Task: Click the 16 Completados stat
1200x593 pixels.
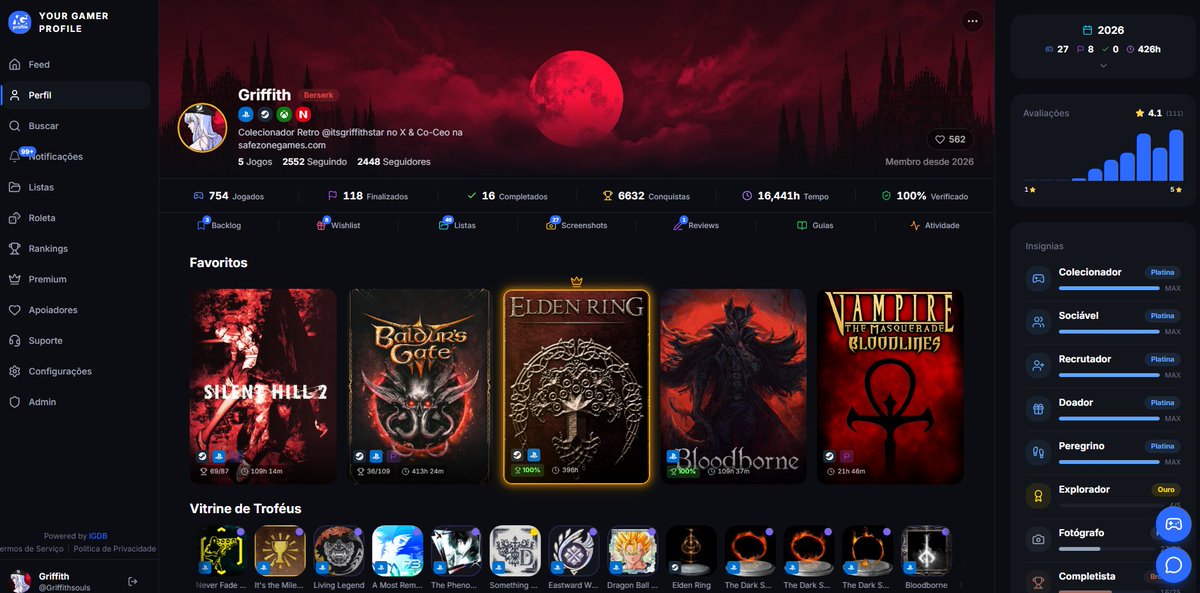Action: (507, 196)
